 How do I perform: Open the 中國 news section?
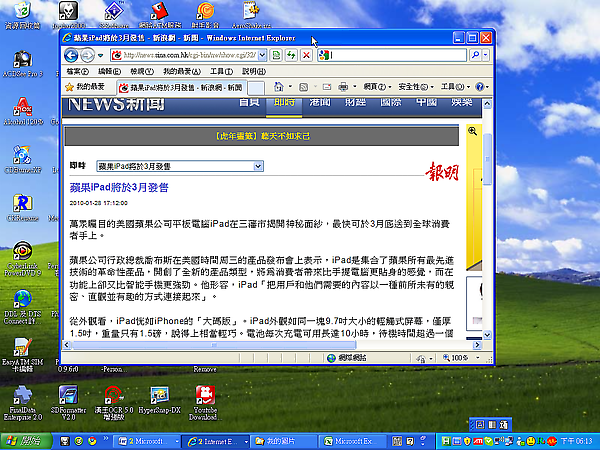(x=426, y=103)
